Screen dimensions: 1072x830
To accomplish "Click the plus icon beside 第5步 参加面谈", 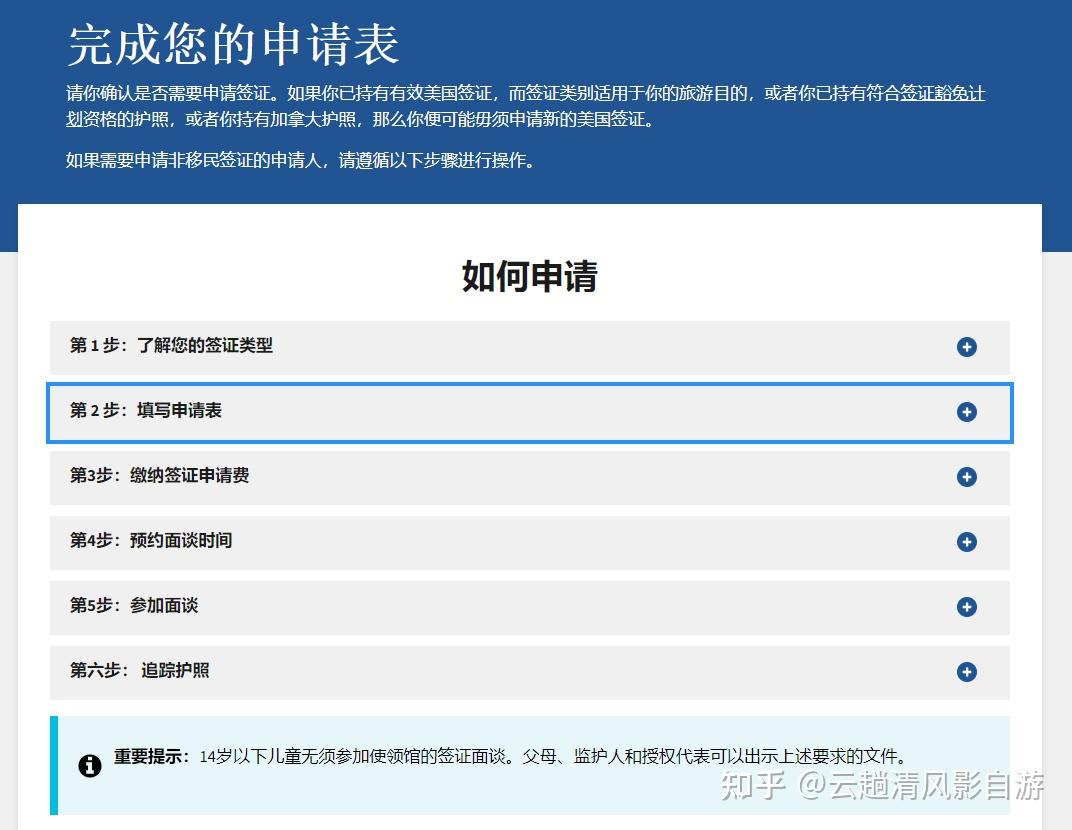I will pyautogui.click(x=966, y=607).
